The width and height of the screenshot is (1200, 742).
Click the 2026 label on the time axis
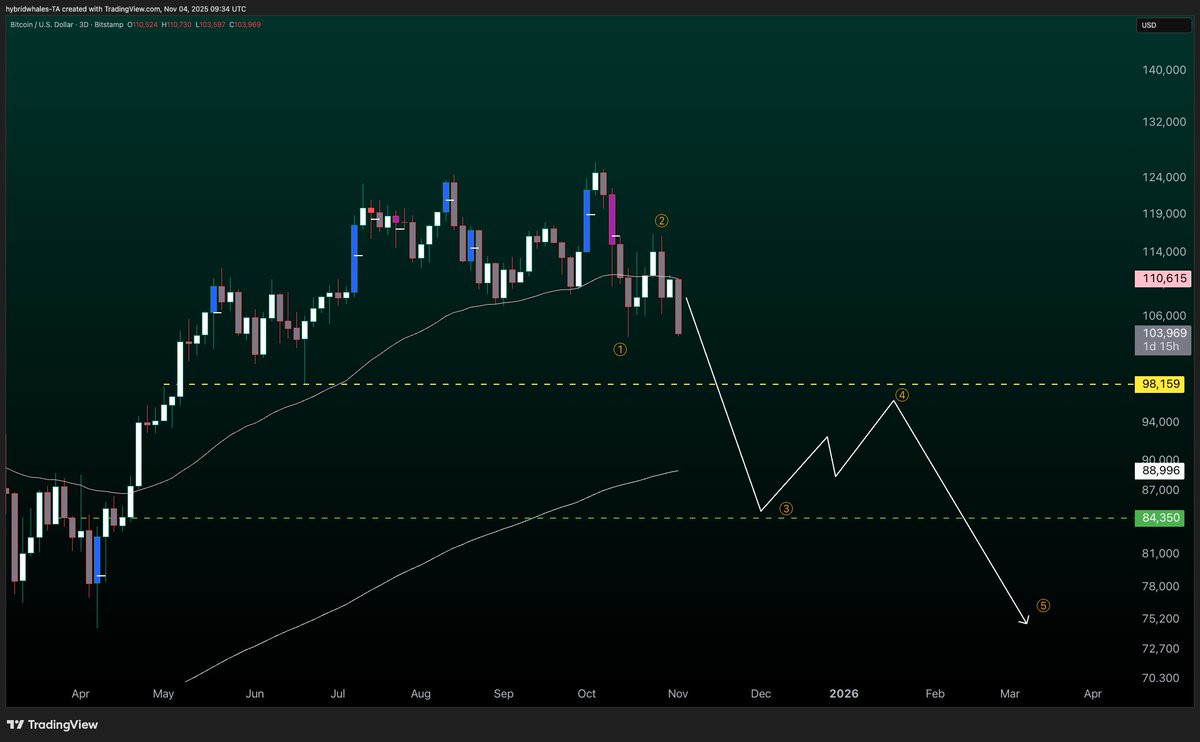844,693
